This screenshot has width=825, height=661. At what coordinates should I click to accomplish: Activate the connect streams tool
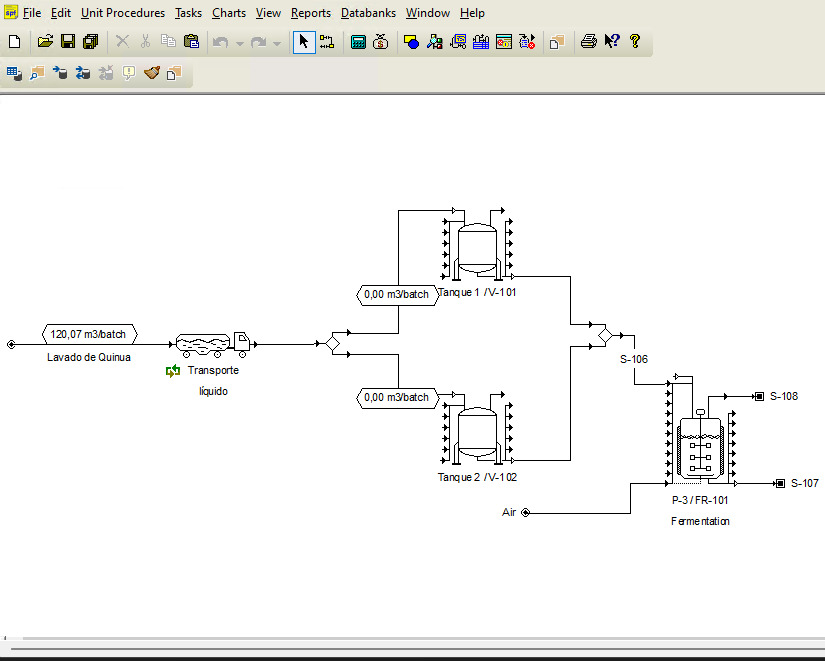(327, 42)
